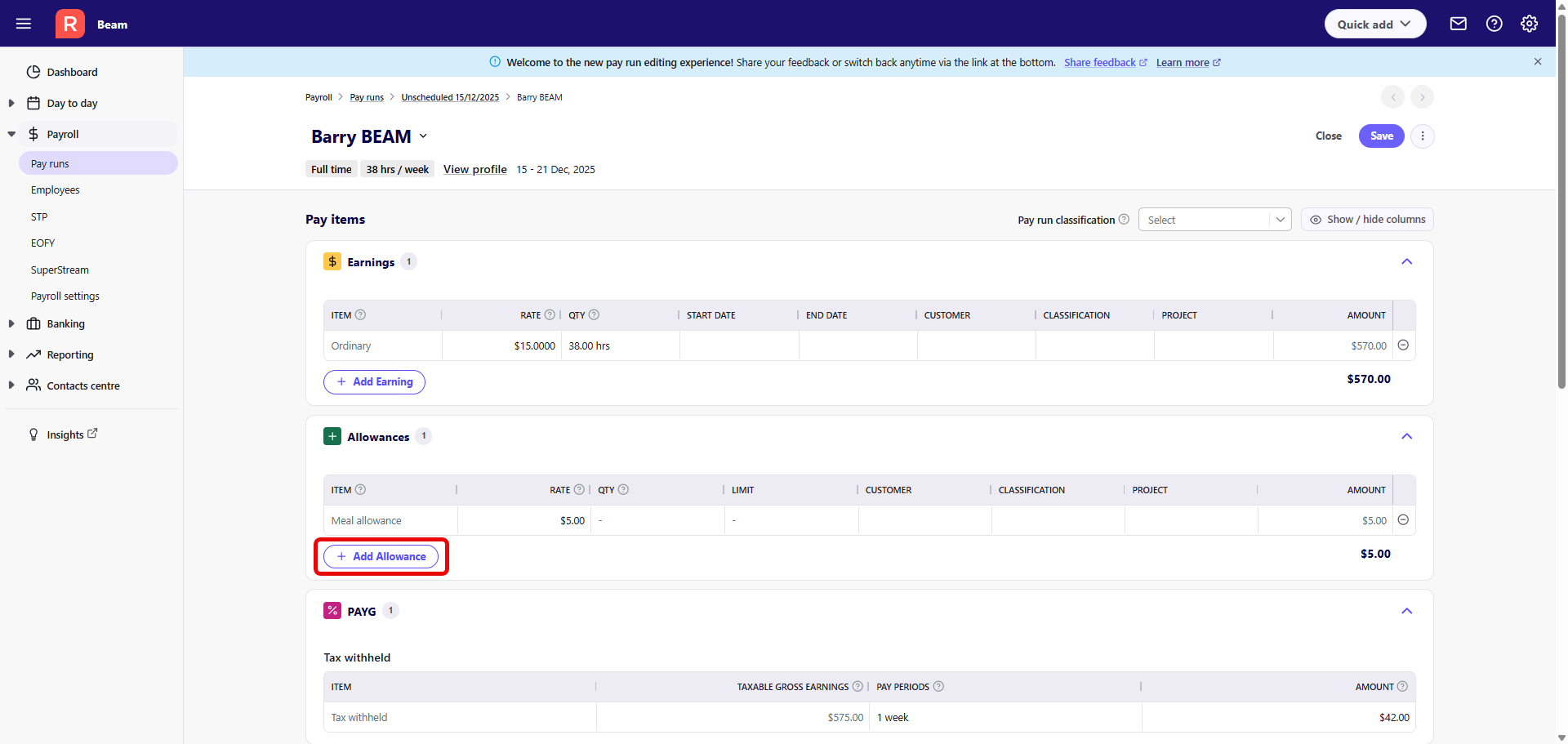Click the Taxable Gross Earnings help icon
Screen dimensions: 1568x744
pos(857,687)
